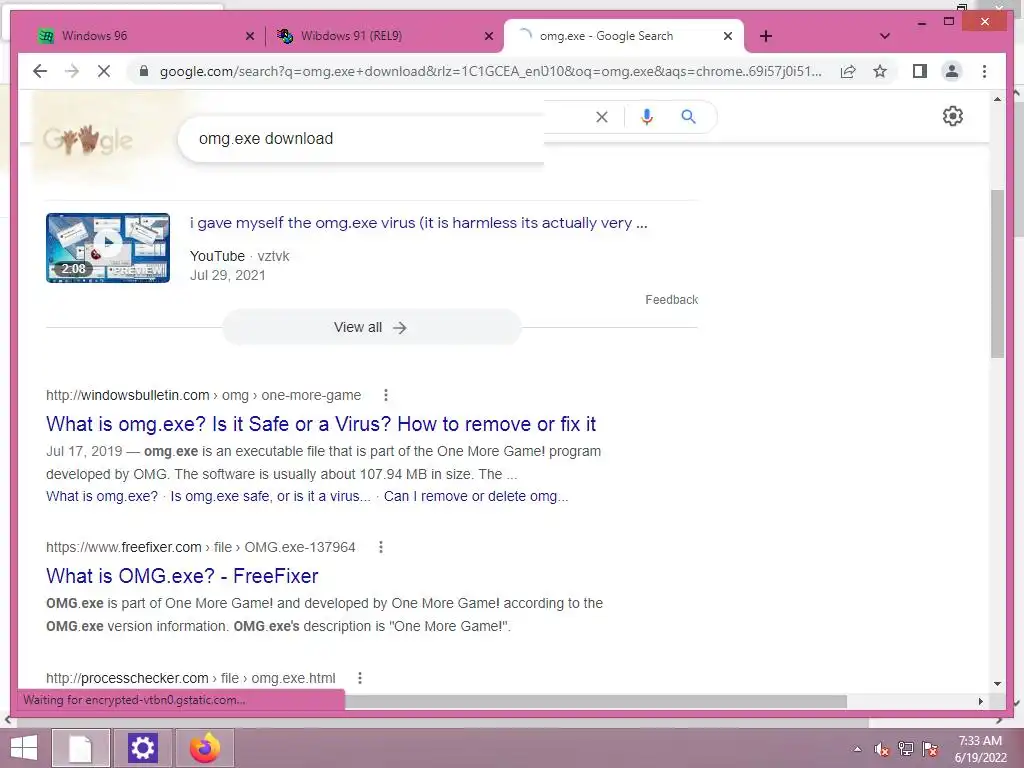Click the horizontal page scrollbar thumb
The width and height of the screenshot is (1024, 768).
596,701
